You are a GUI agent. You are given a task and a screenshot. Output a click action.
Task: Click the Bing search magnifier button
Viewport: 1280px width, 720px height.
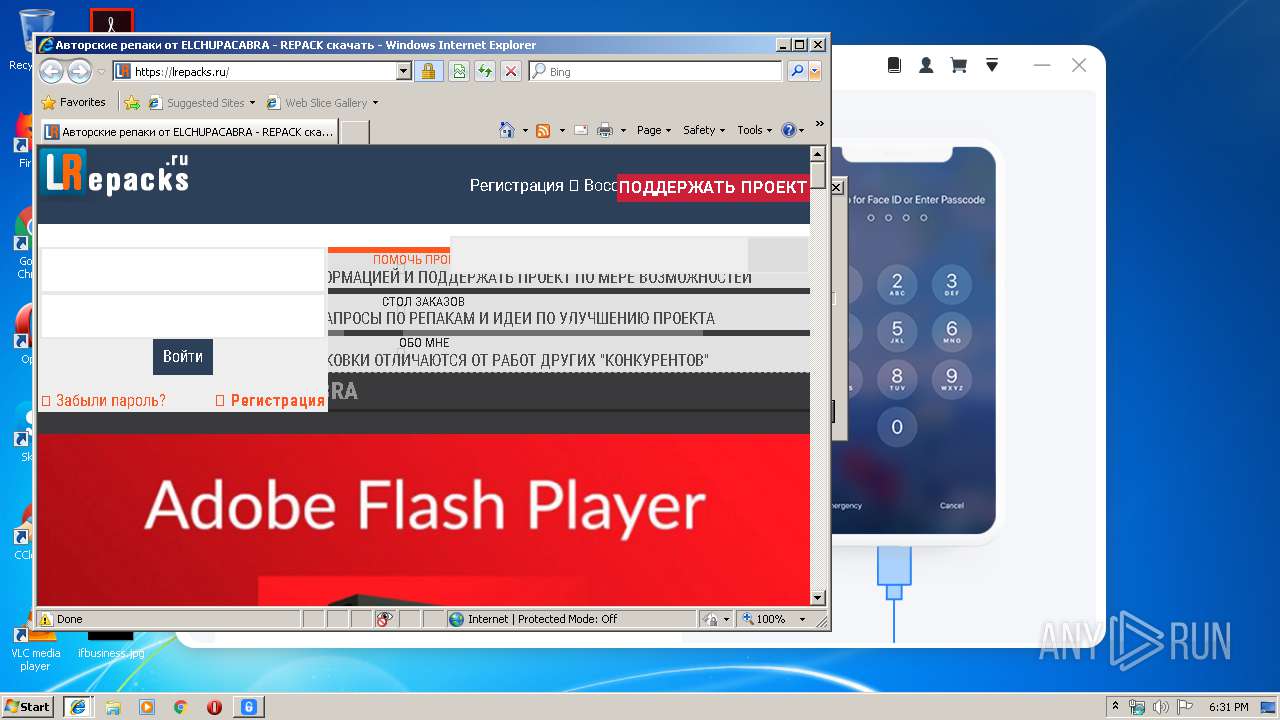click(796, 71)
